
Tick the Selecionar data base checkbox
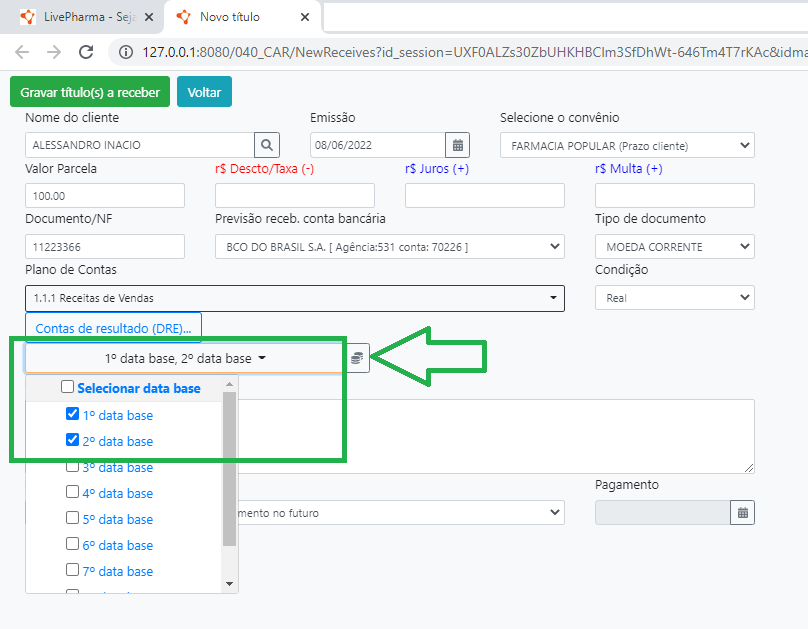pyautogui.click(x=67, y=387)
